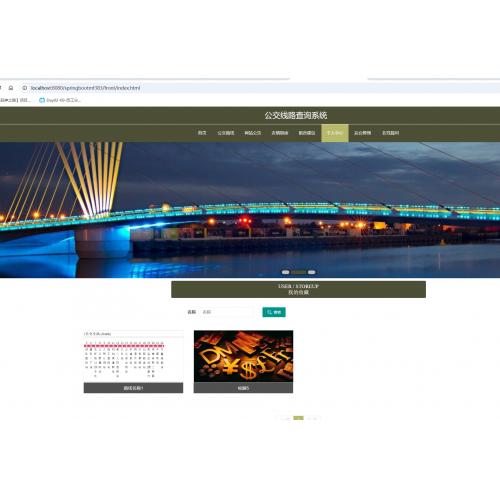Click the 公交线路查询系统 site title
The image size is (500, 500).
296,116
